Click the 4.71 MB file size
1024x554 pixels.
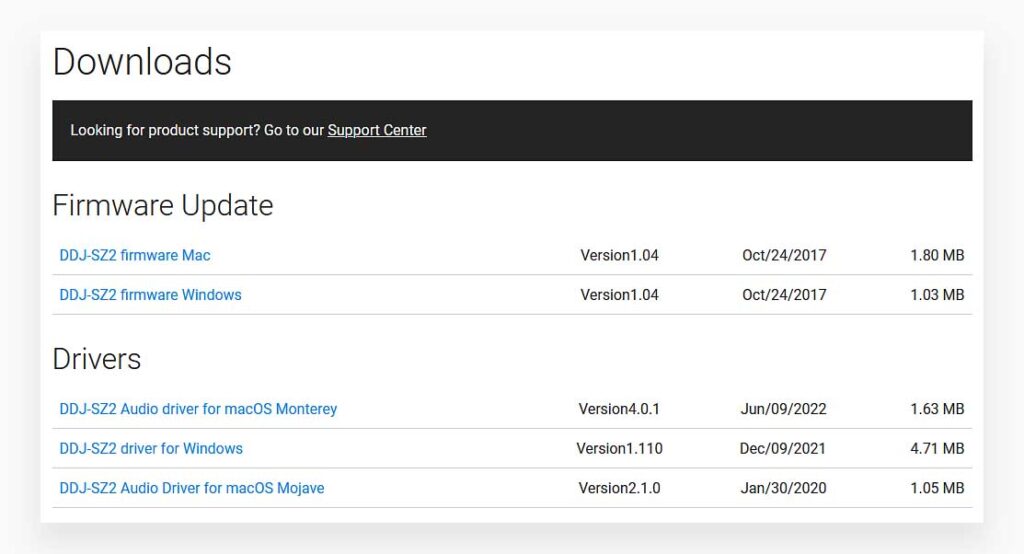tap(937, 448)
